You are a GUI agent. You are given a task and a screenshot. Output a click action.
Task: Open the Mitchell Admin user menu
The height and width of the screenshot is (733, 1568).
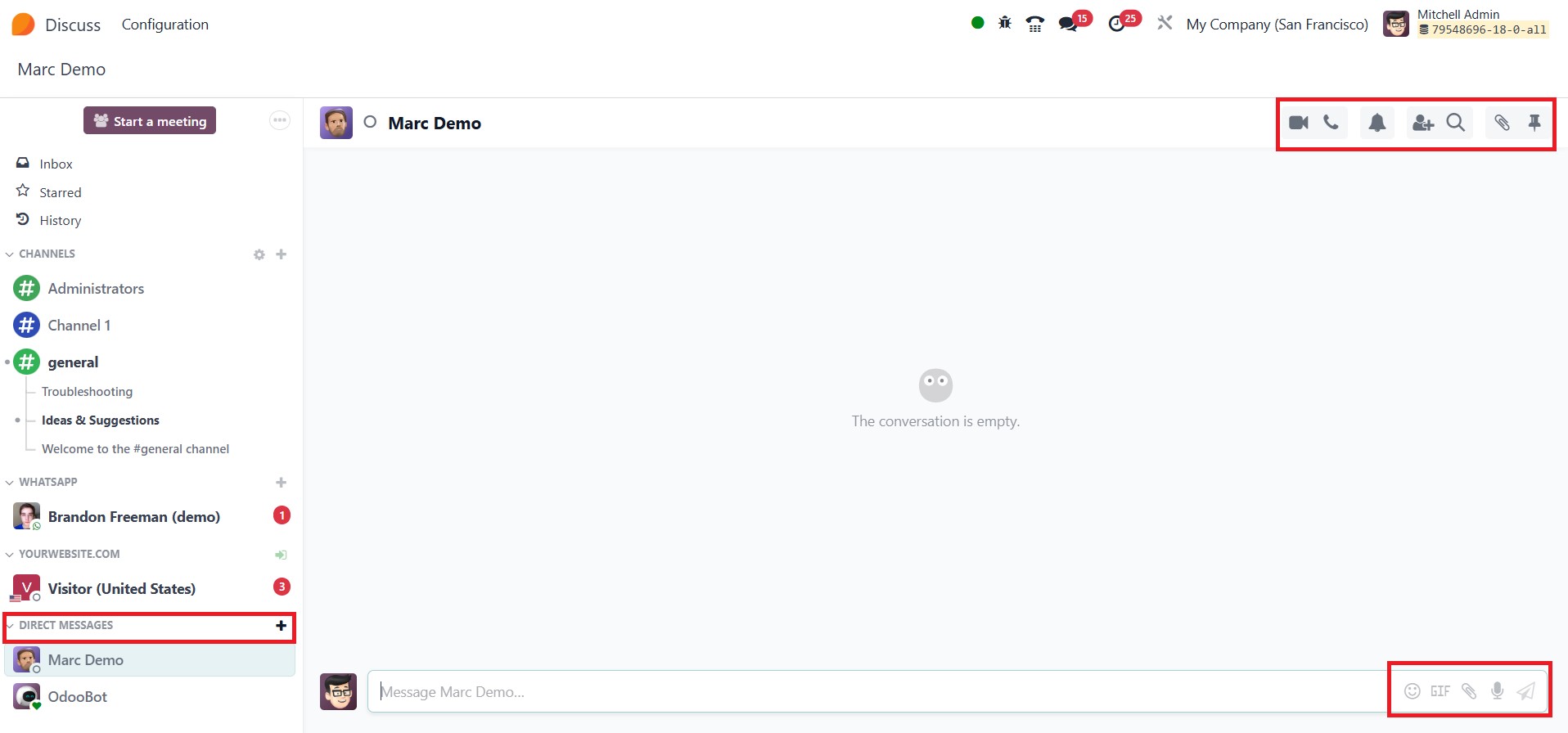click(x=1465, y=23)
